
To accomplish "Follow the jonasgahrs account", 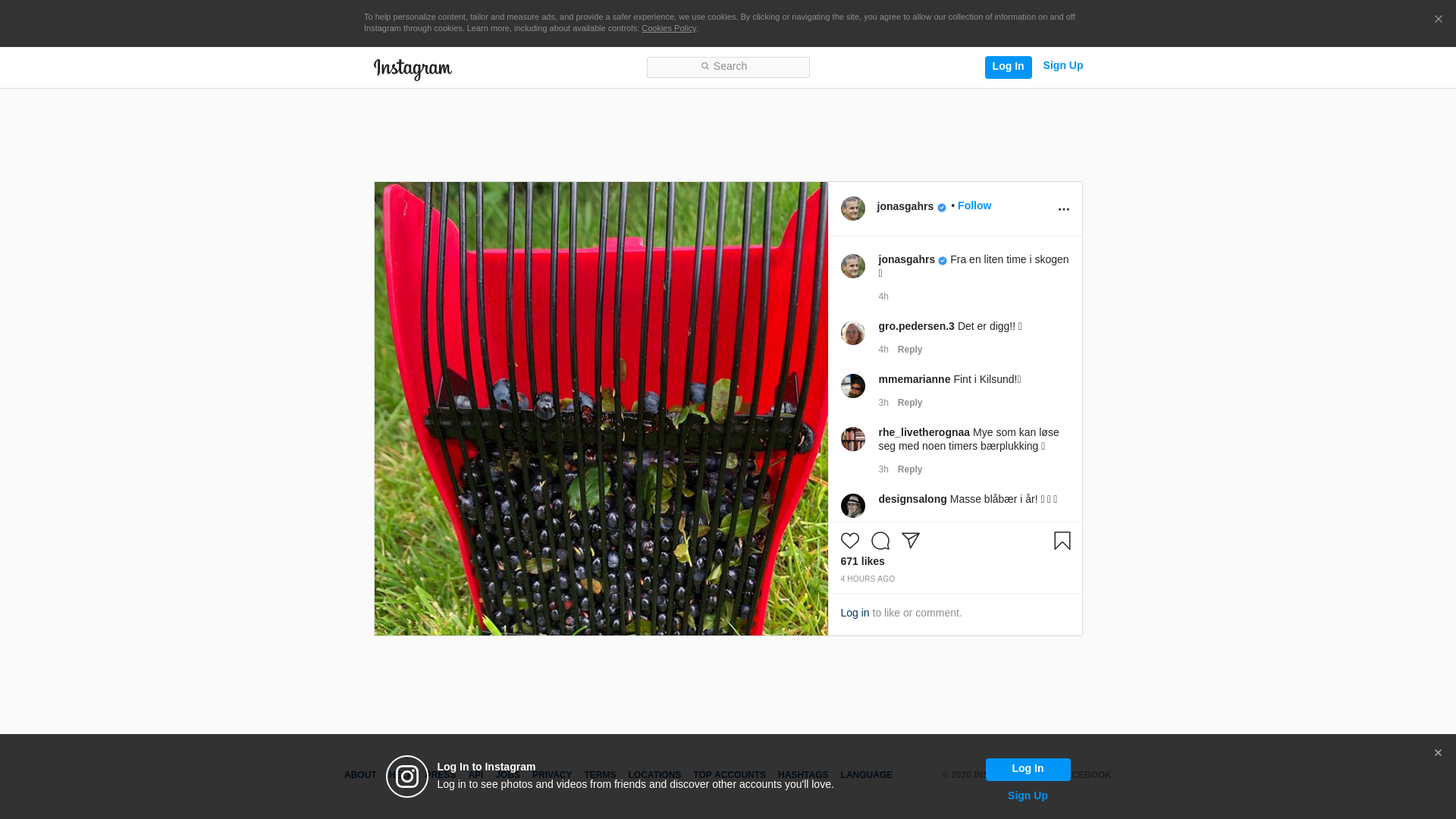I will pos(974,206).
